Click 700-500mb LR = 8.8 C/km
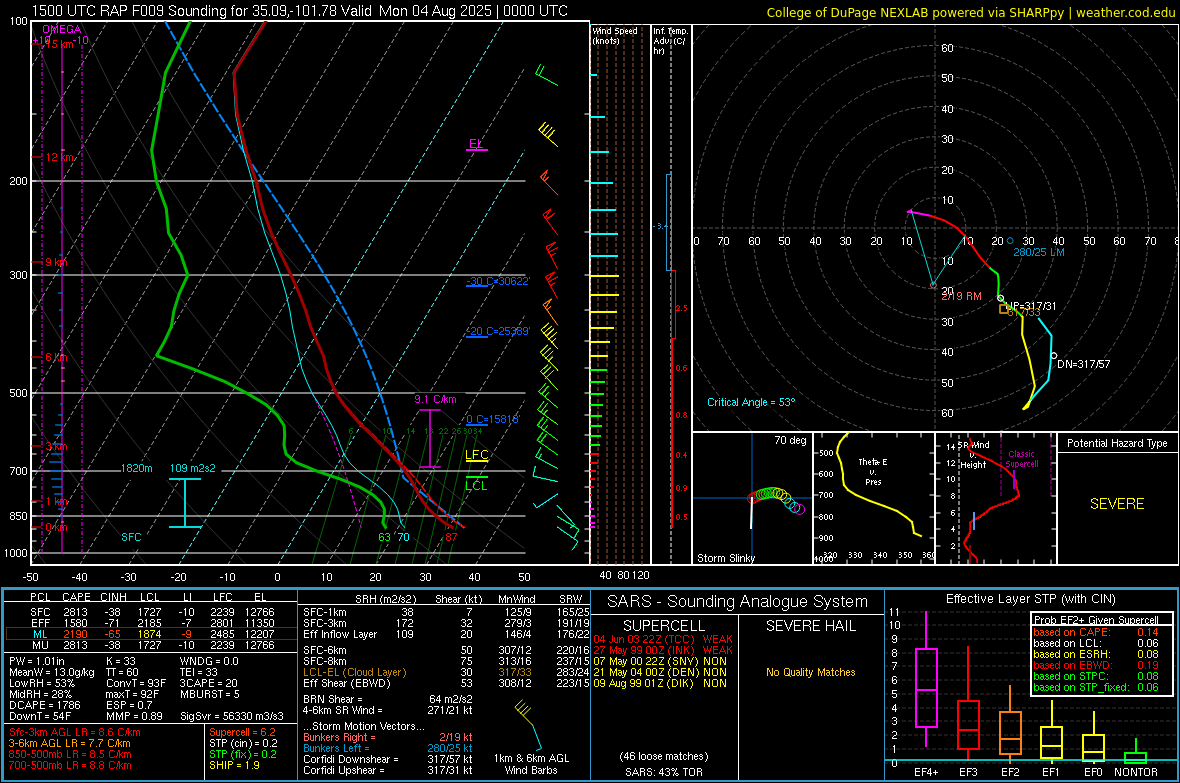Image resolution: width=1180 pixels, height=783 pixels. pos(70,765)
